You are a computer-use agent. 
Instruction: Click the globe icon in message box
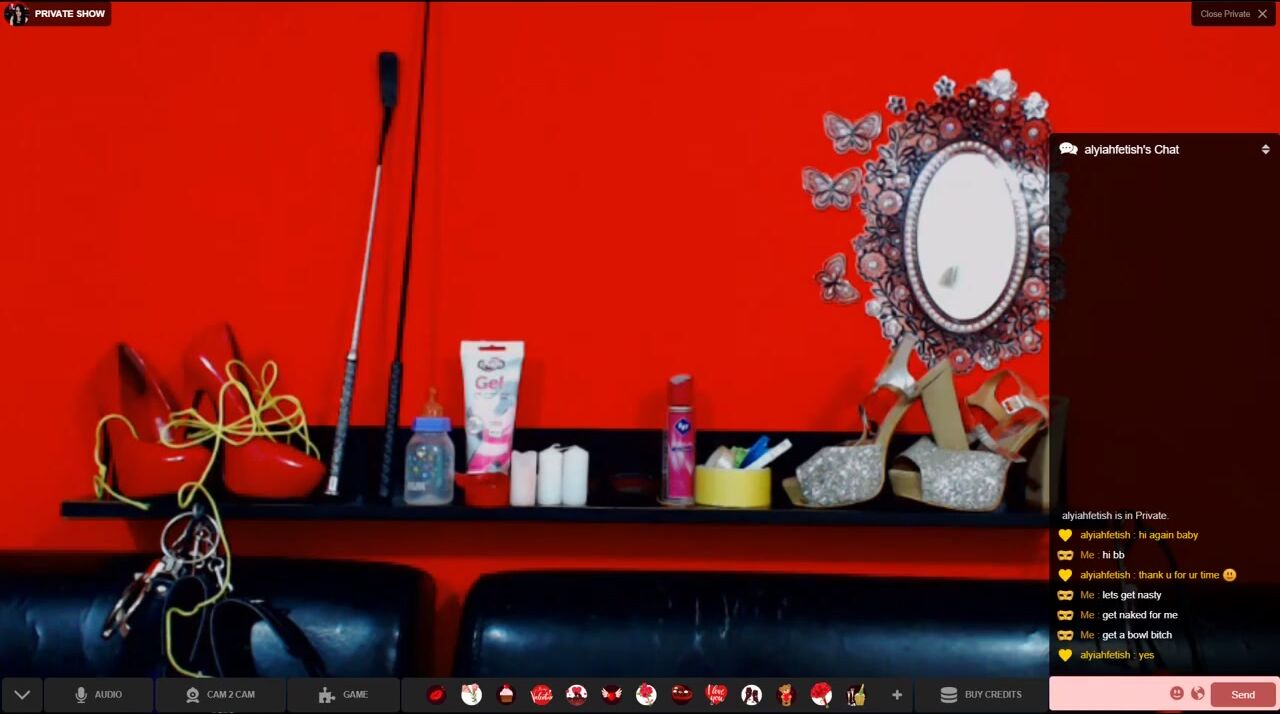coord(1197,694)
